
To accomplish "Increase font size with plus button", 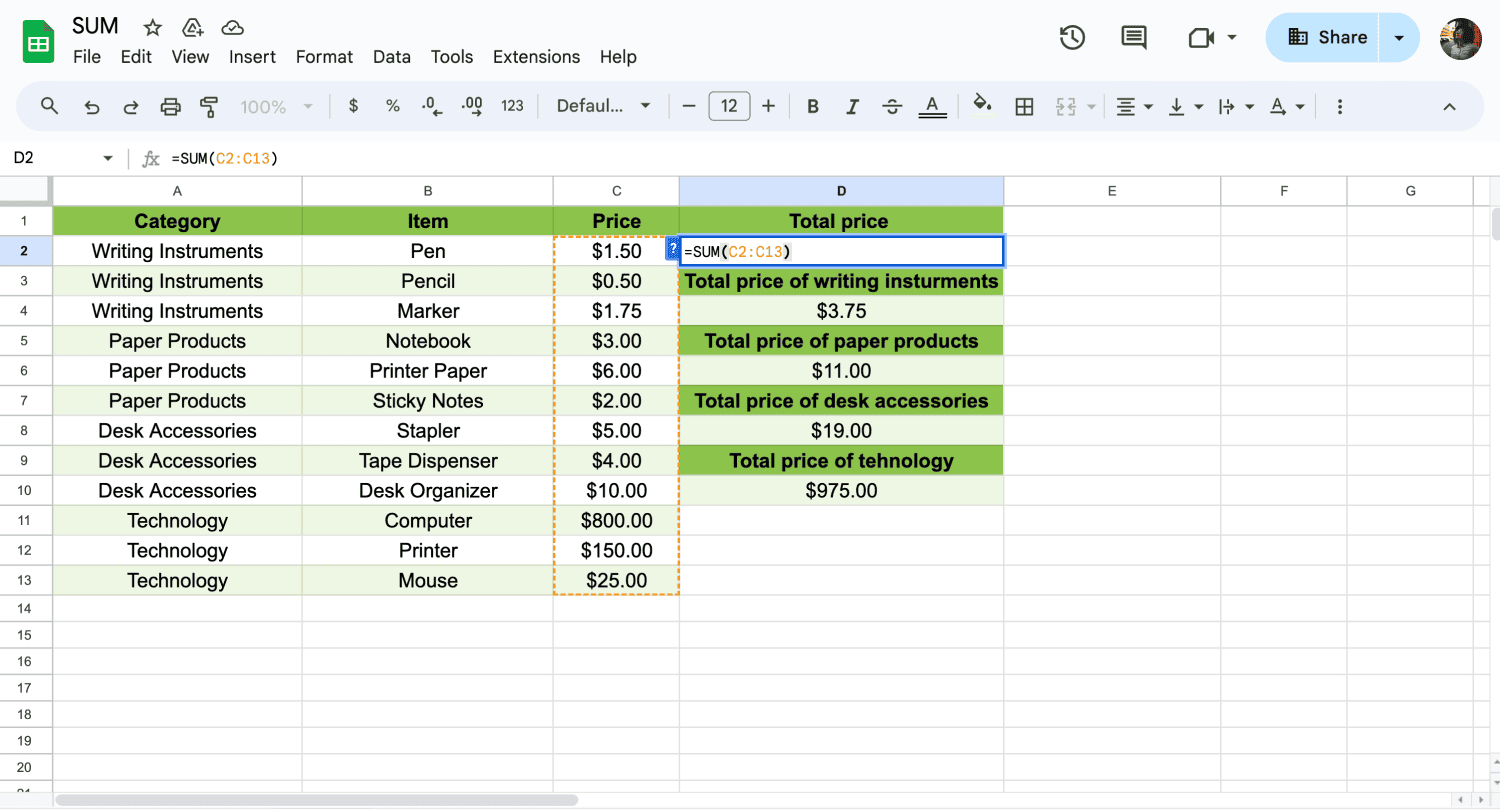I will click(768, 106).
